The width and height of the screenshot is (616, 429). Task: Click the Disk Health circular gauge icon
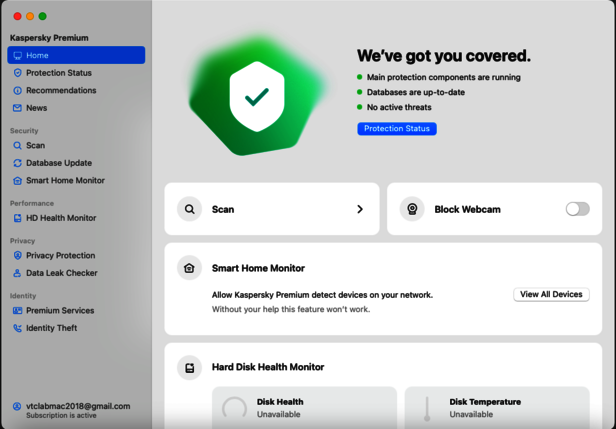coord(234,408)
